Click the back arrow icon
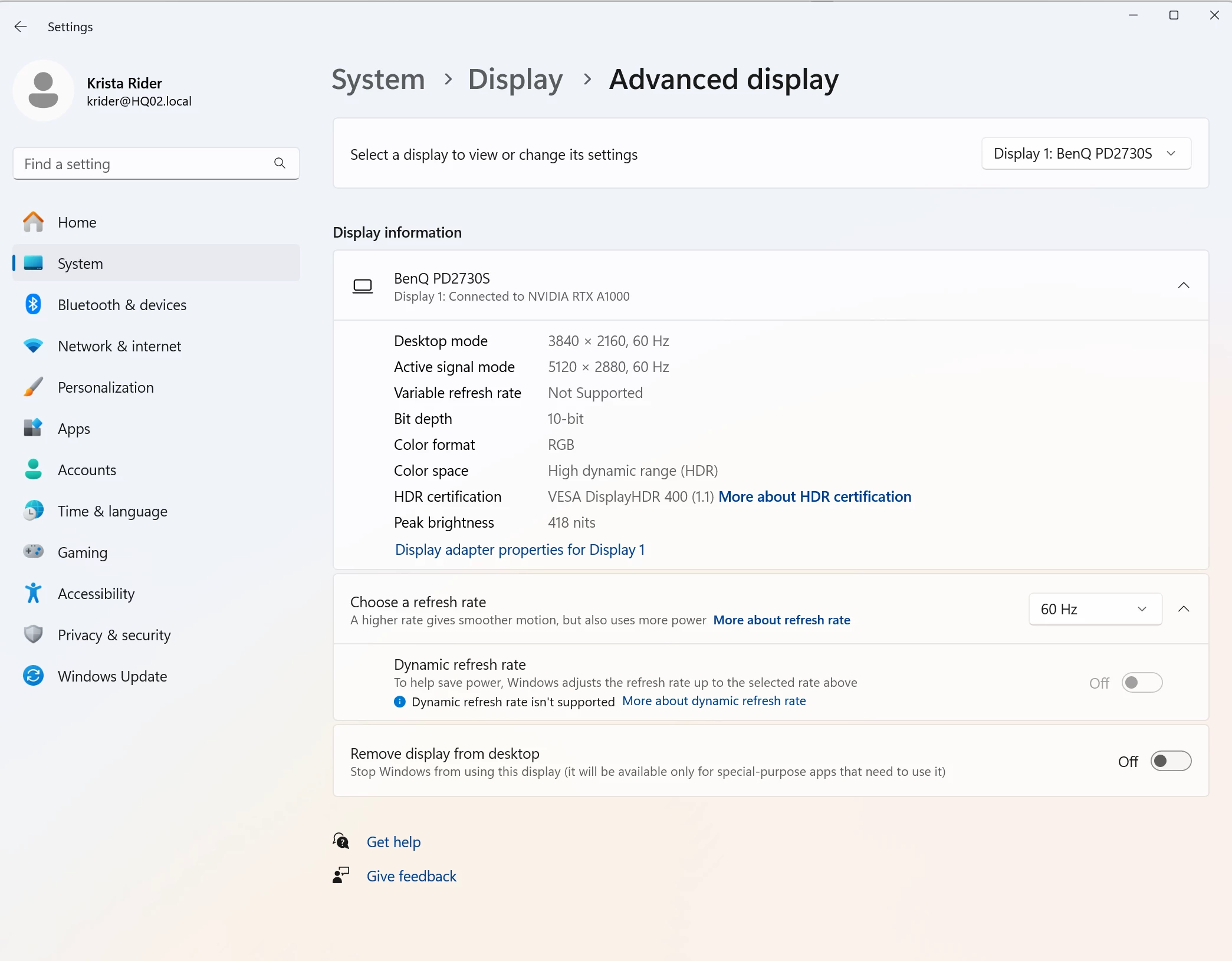 coord(21,27)
